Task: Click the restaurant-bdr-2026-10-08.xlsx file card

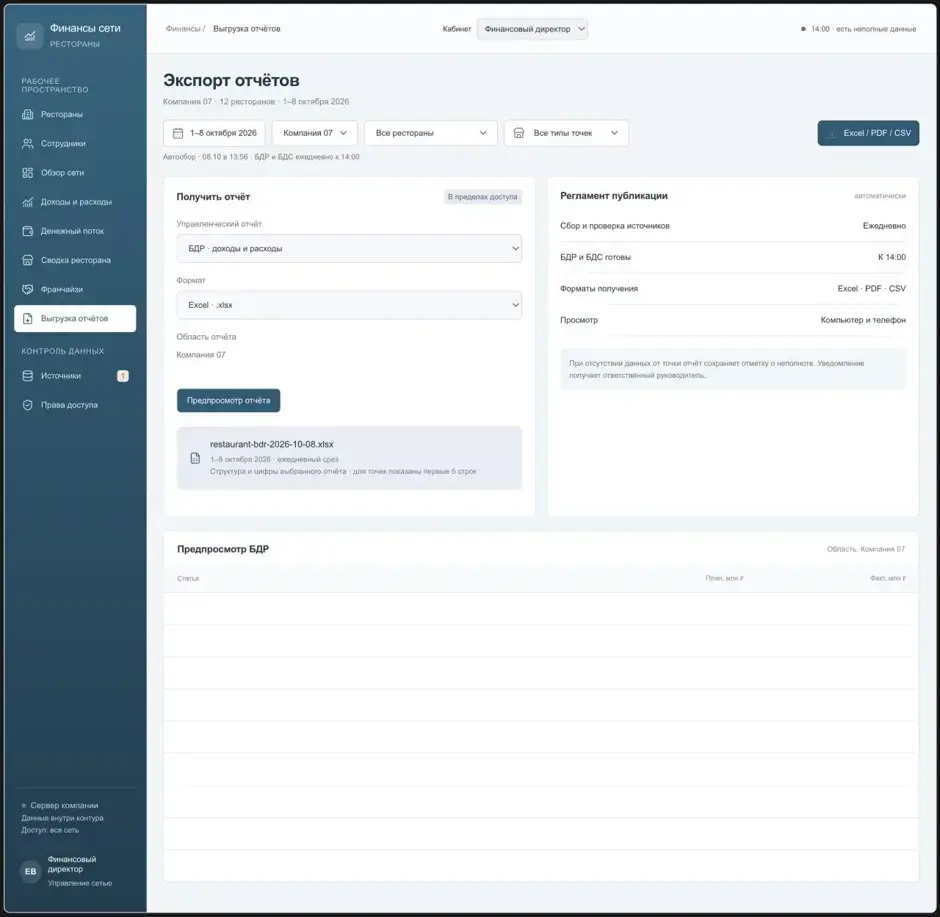Action: coord(349,458)
